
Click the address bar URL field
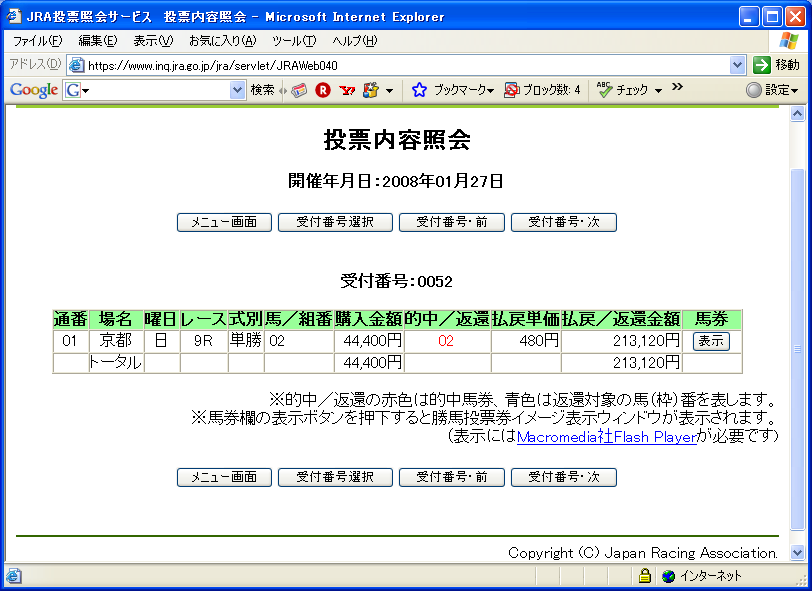[408, 65]
